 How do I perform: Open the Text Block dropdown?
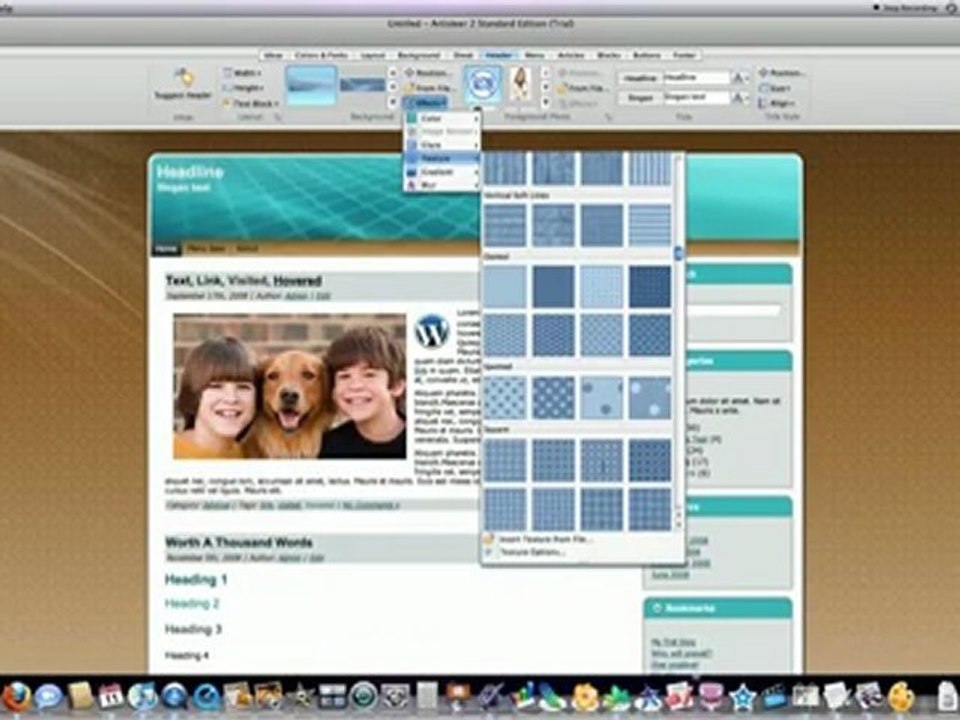tap(251, 103)
